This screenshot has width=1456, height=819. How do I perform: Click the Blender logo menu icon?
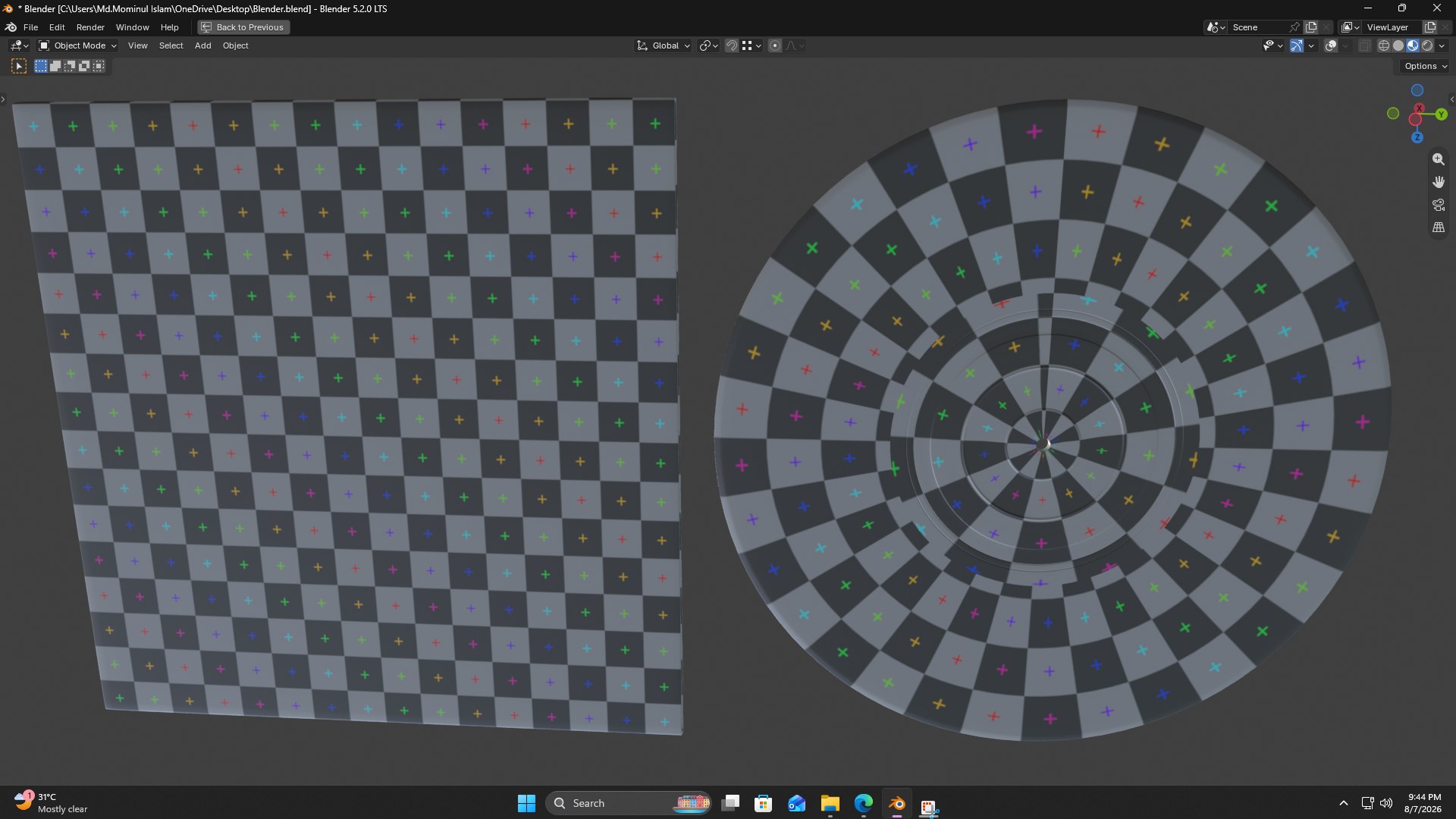[x=11, y=27]
